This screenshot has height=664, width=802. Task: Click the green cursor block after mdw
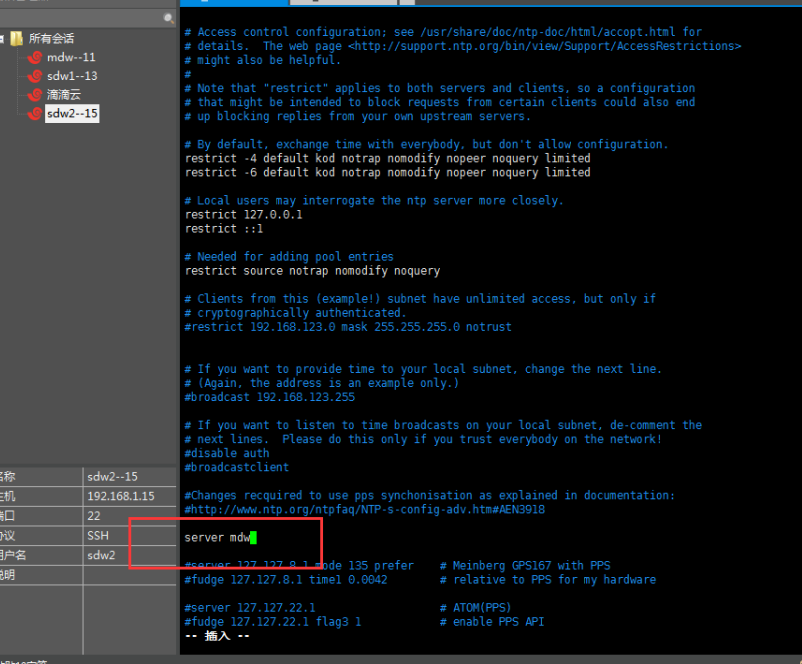pyautogui.click(x=253, y=538)
